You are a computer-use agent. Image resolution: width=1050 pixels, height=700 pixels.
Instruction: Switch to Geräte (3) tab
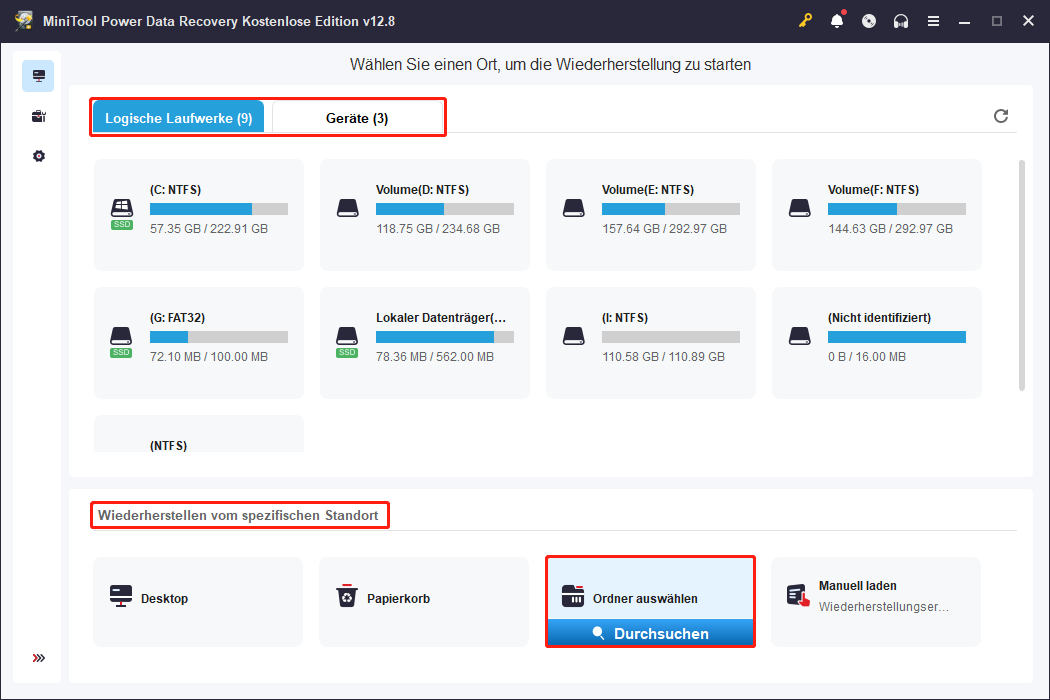tap(357, 118)
